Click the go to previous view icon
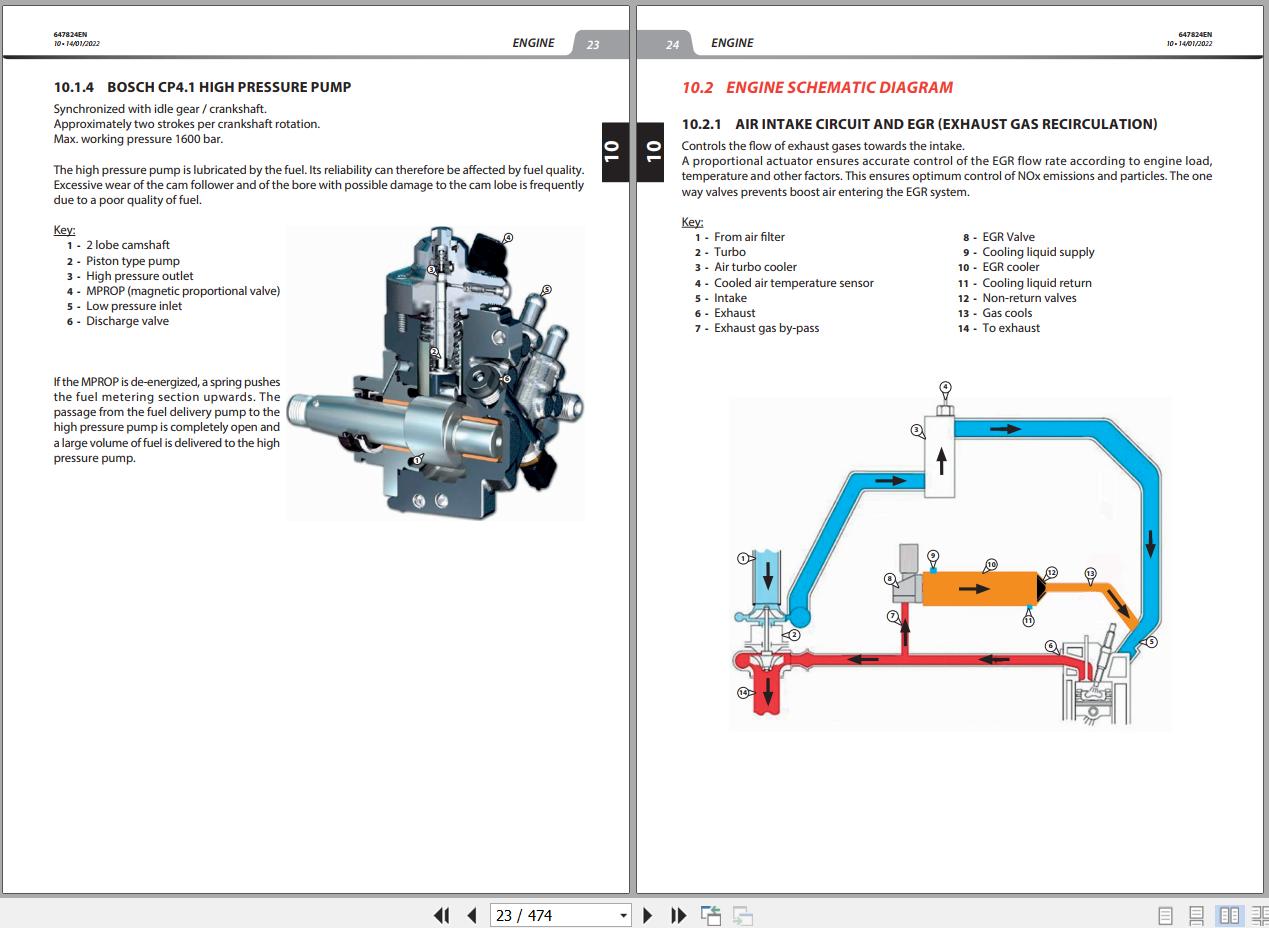The height and width of the screenshot is (928, 1269). (x=711, y=915)
